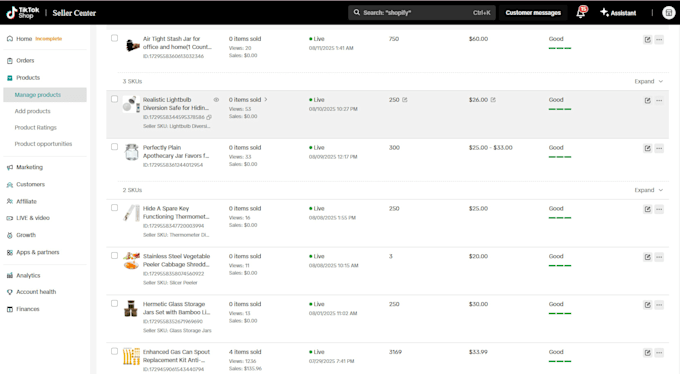The height and width of the screenshot is (374, 680).
Task: Open Product opportunities page
Action: click(x=43, y=144)
